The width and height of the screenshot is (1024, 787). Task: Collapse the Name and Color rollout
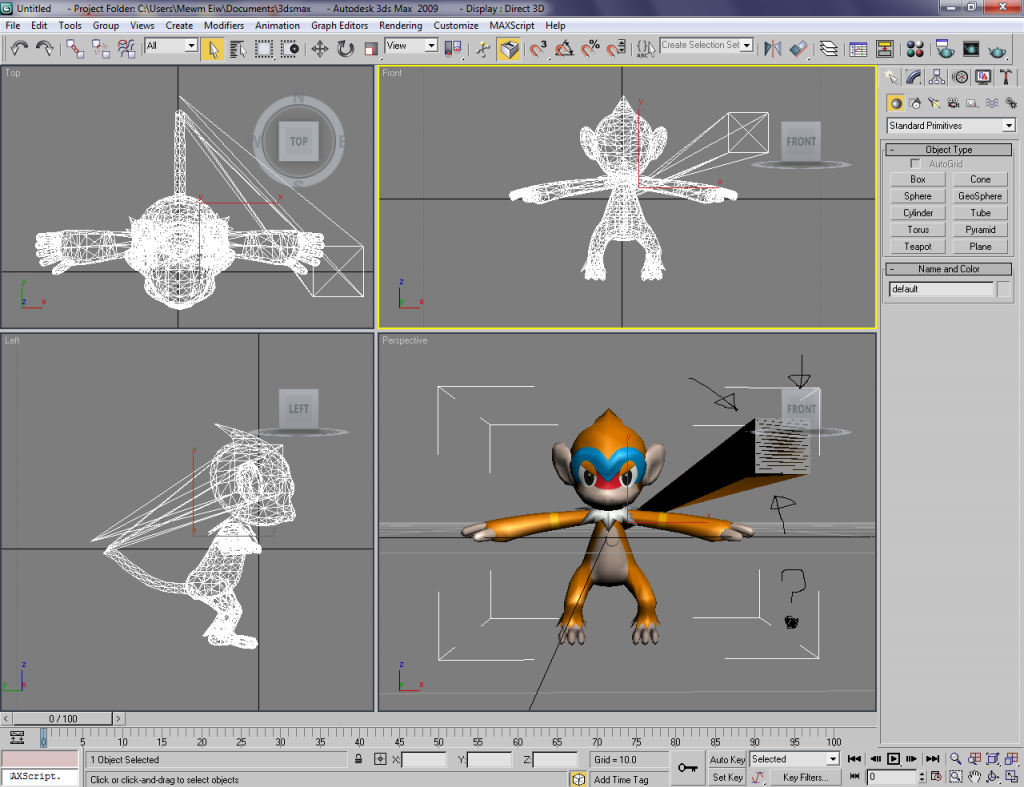(949, 269)
